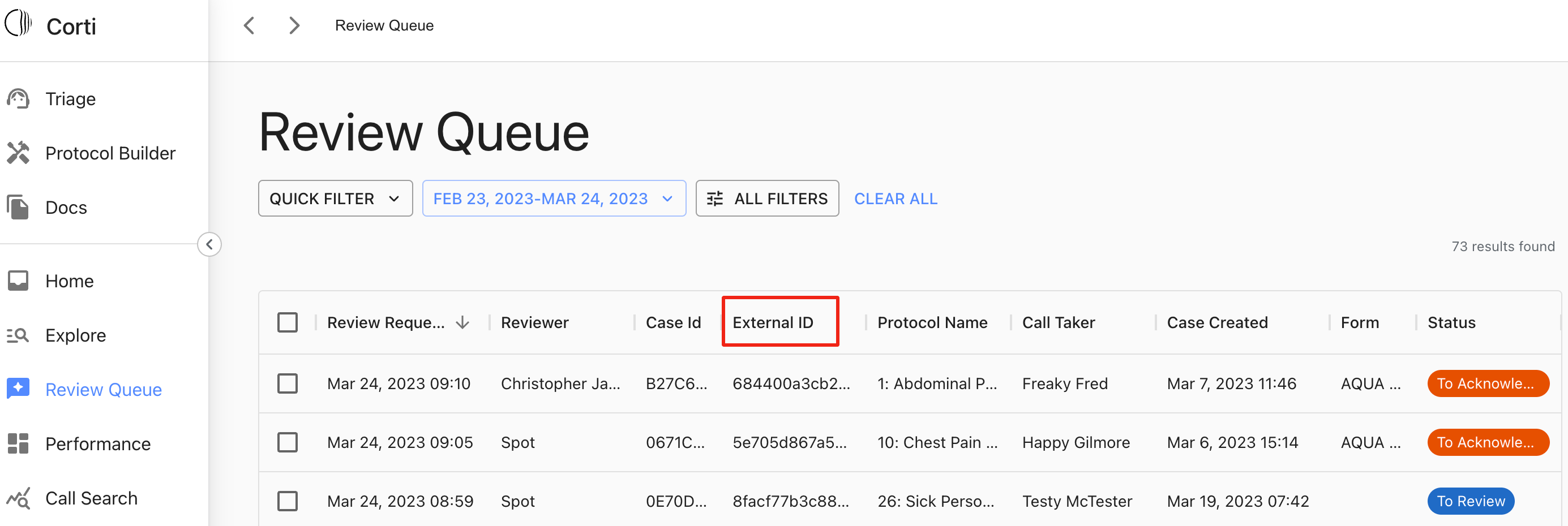Open the Quick Filter dropdown
Screen dimensions: 1568x526
point(335,199)
